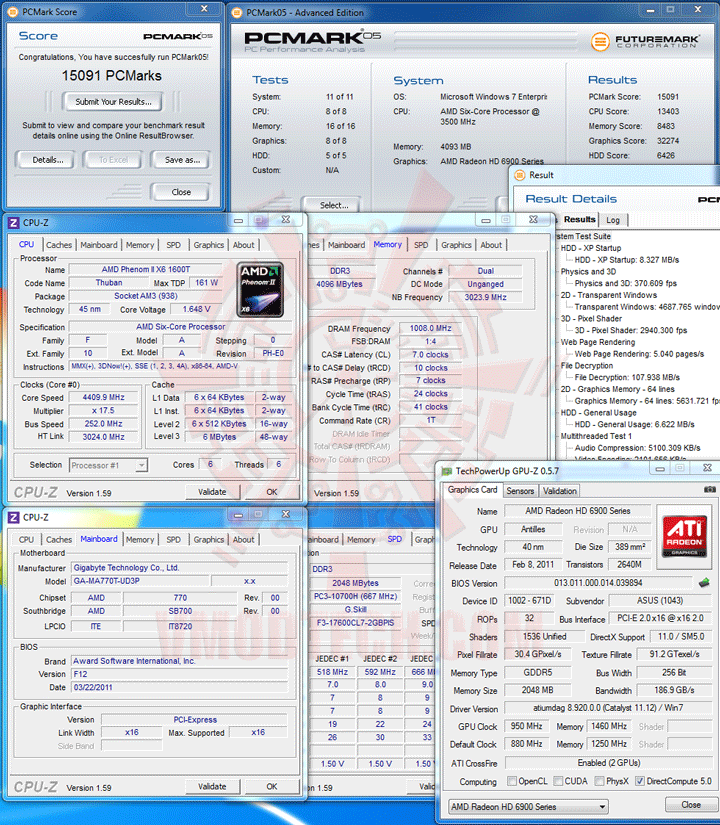This screenshot has height=825, width=720.
Task: Click Close button in PCMark Score window
Action: click(181, 192)
